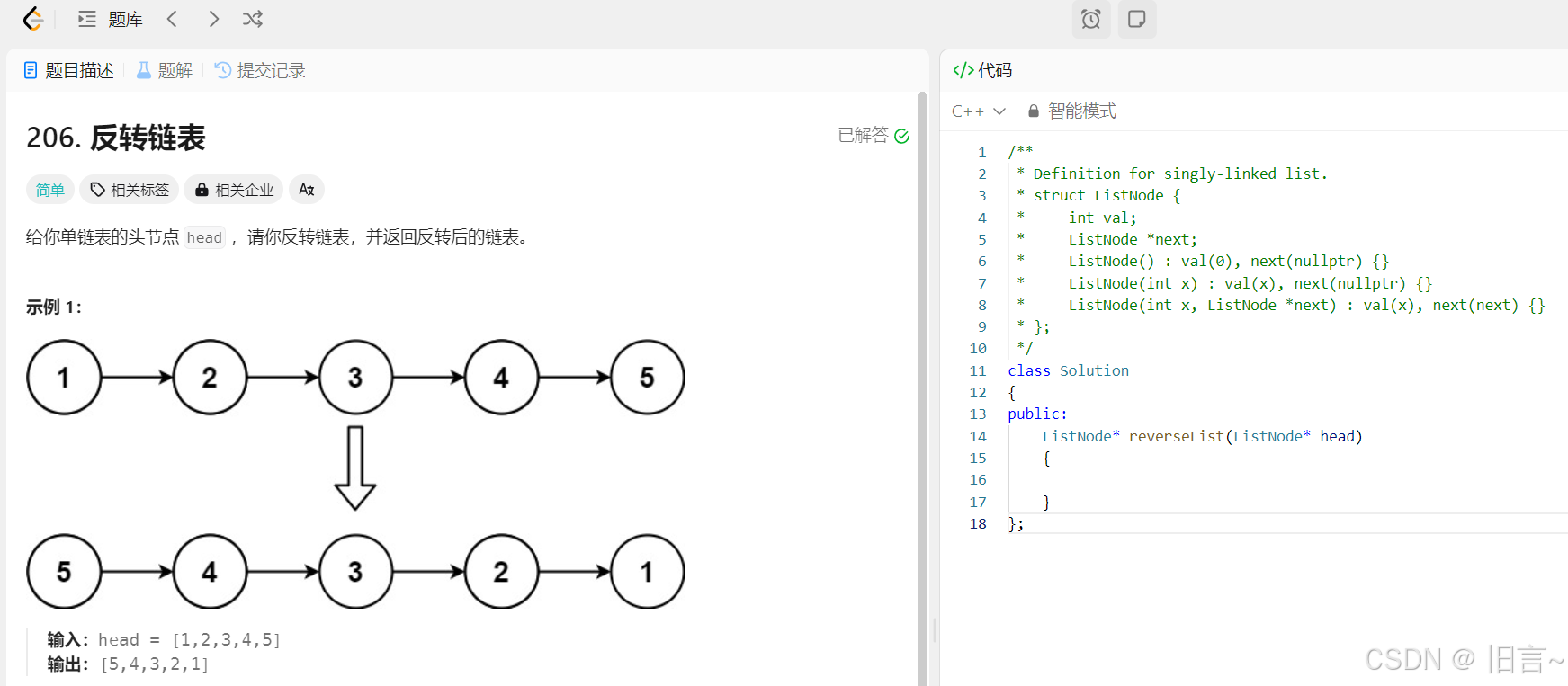The height and width of the screenshot is (686, 1568).
Task: Click code line int val;
Action: 1102,218
